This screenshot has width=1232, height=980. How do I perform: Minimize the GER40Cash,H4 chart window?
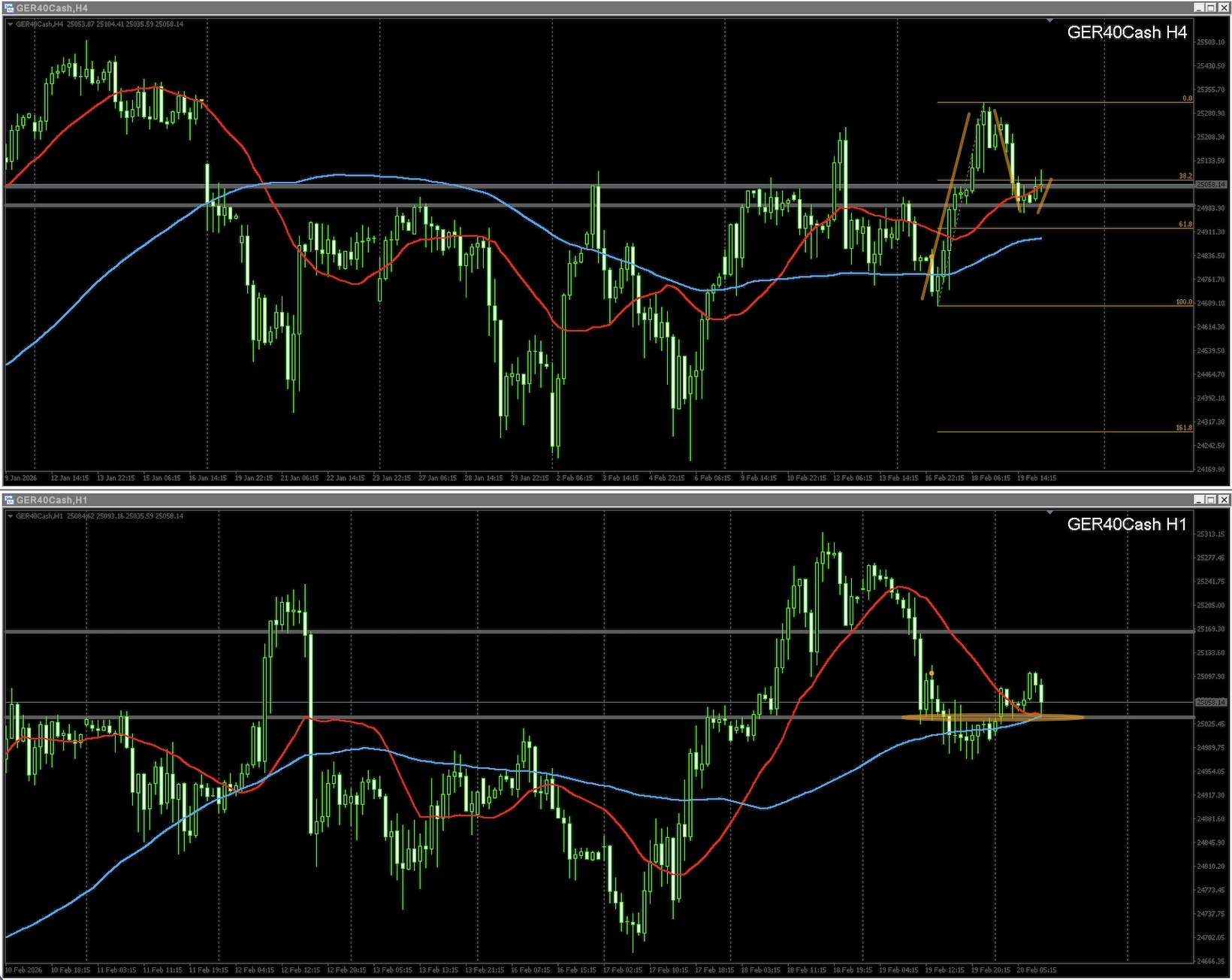click(x=1199, y=8)
